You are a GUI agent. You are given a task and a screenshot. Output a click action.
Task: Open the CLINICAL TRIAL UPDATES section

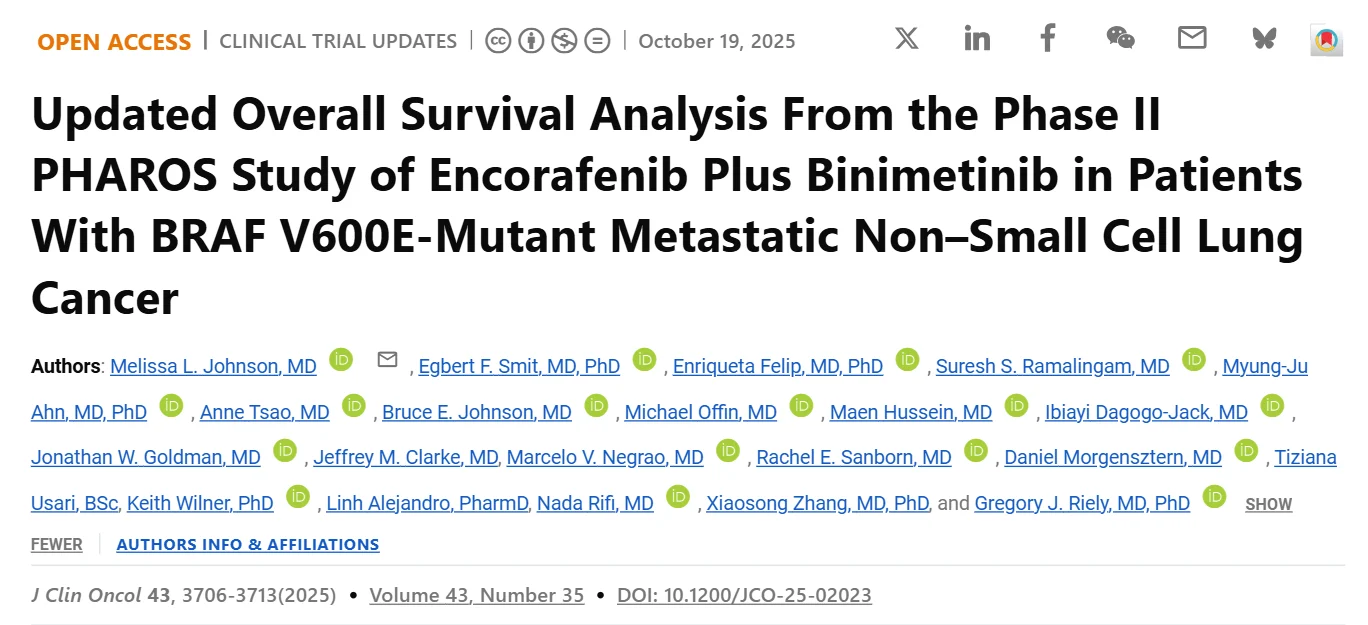338,41
